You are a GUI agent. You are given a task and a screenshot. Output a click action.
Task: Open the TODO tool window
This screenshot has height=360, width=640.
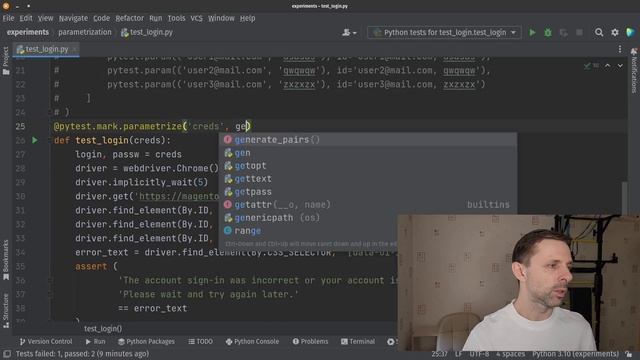coord(200,341)
